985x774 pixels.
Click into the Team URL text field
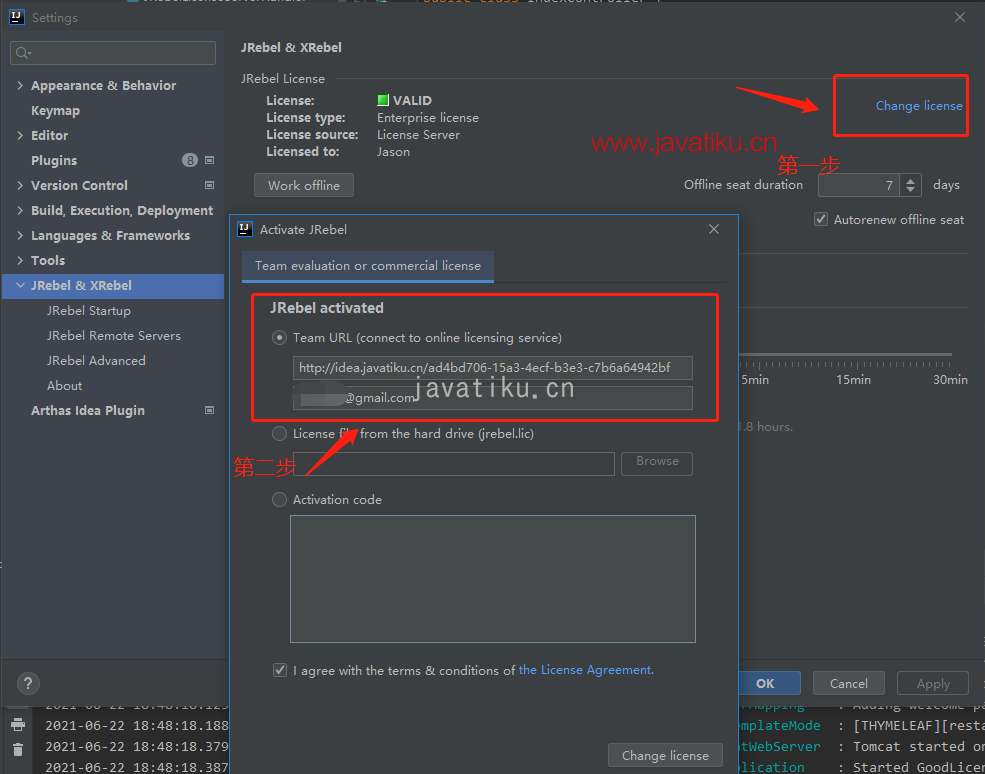pos(492,368)
